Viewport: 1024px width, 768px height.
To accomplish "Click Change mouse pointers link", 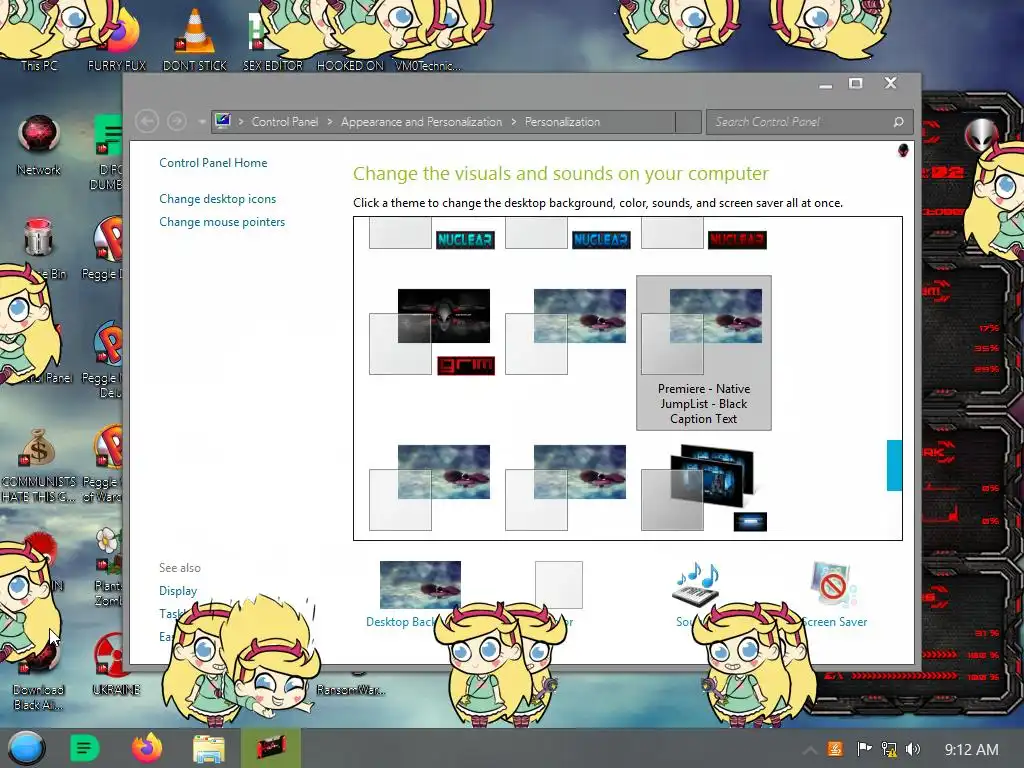I will point(222,222).
